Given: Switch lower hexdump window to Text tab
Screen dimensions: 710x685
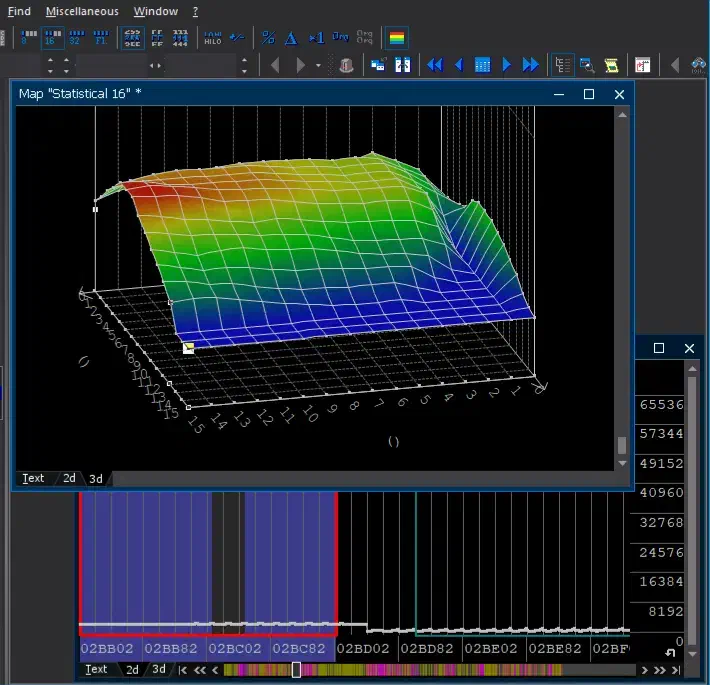Looking at the screenshot, I should pos(96,669).
